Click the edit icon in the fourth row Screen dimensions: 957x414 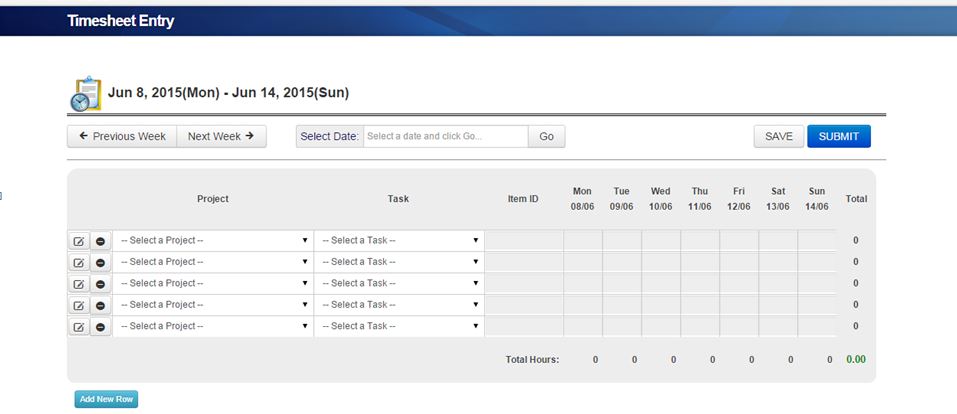click(x=78, y=305)
